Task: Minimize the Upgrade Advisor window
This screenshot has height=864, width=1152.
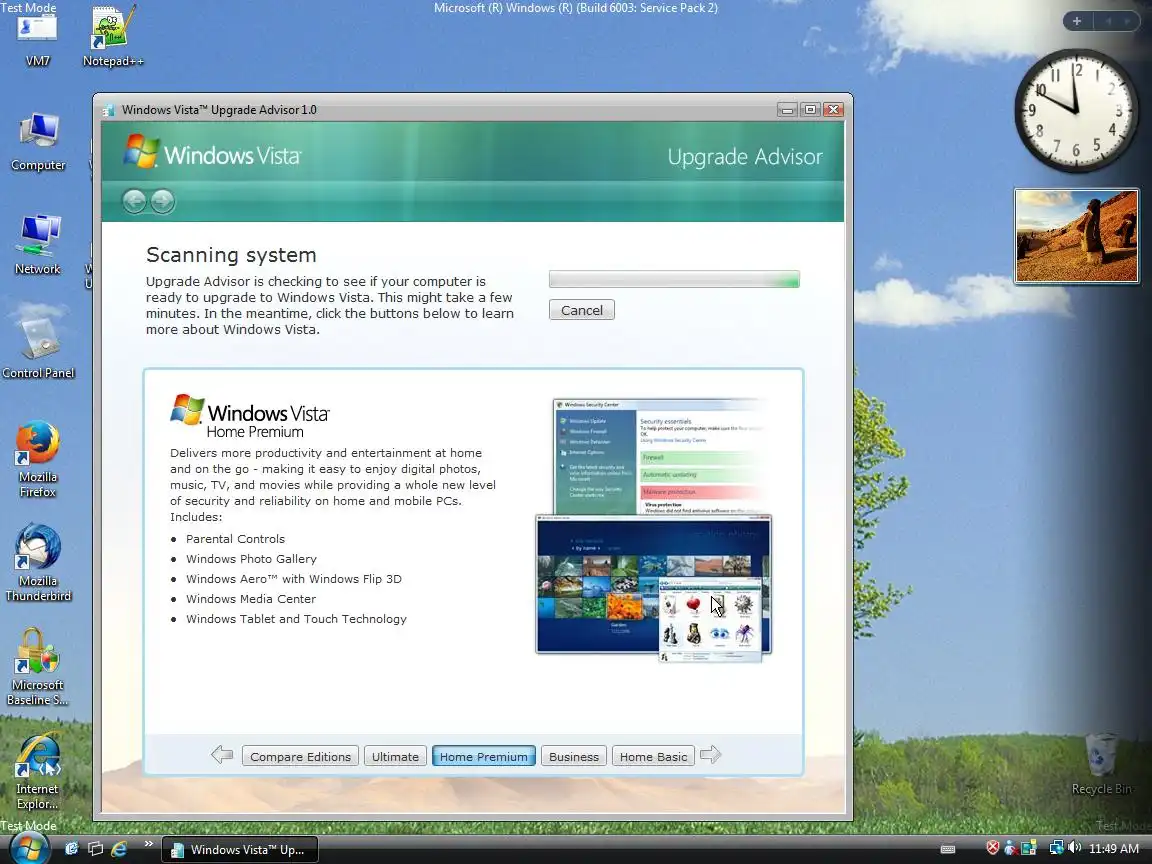Action: (787, 109)
